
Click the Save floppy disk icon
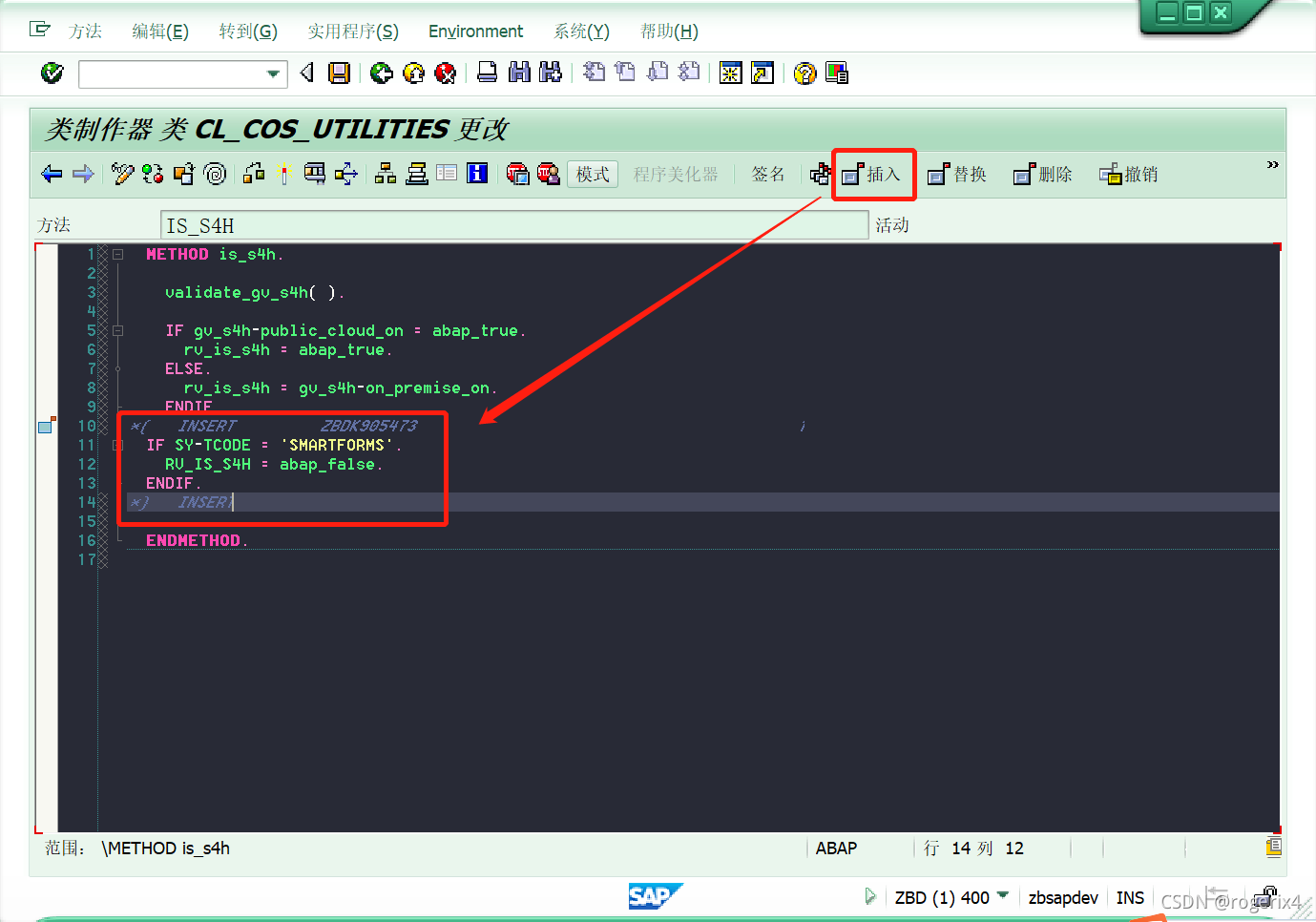pos(339,73)
